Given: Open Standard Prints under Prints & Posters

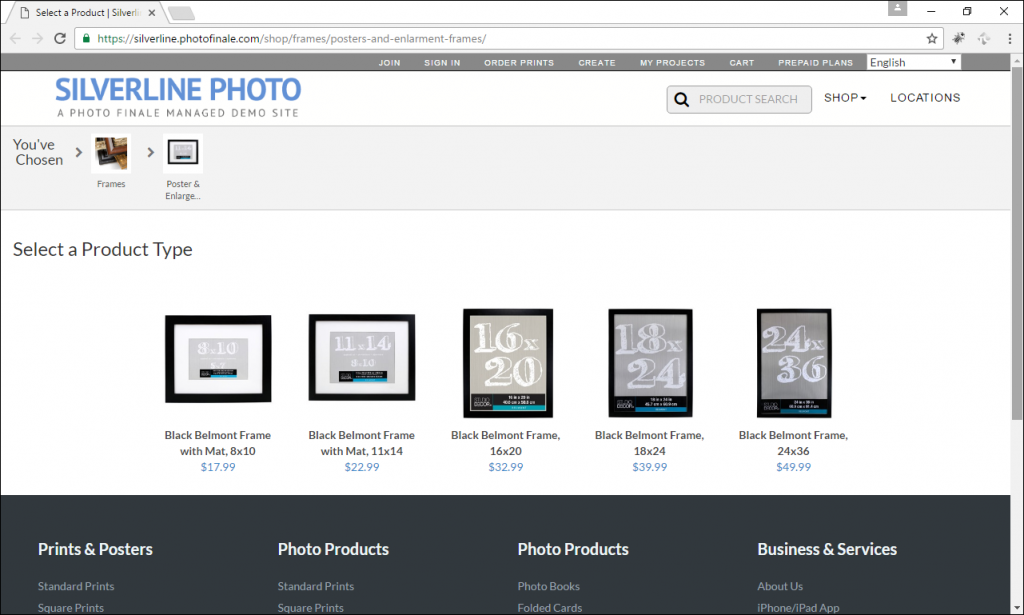Looking at the screenshot, I should point(76,586).
